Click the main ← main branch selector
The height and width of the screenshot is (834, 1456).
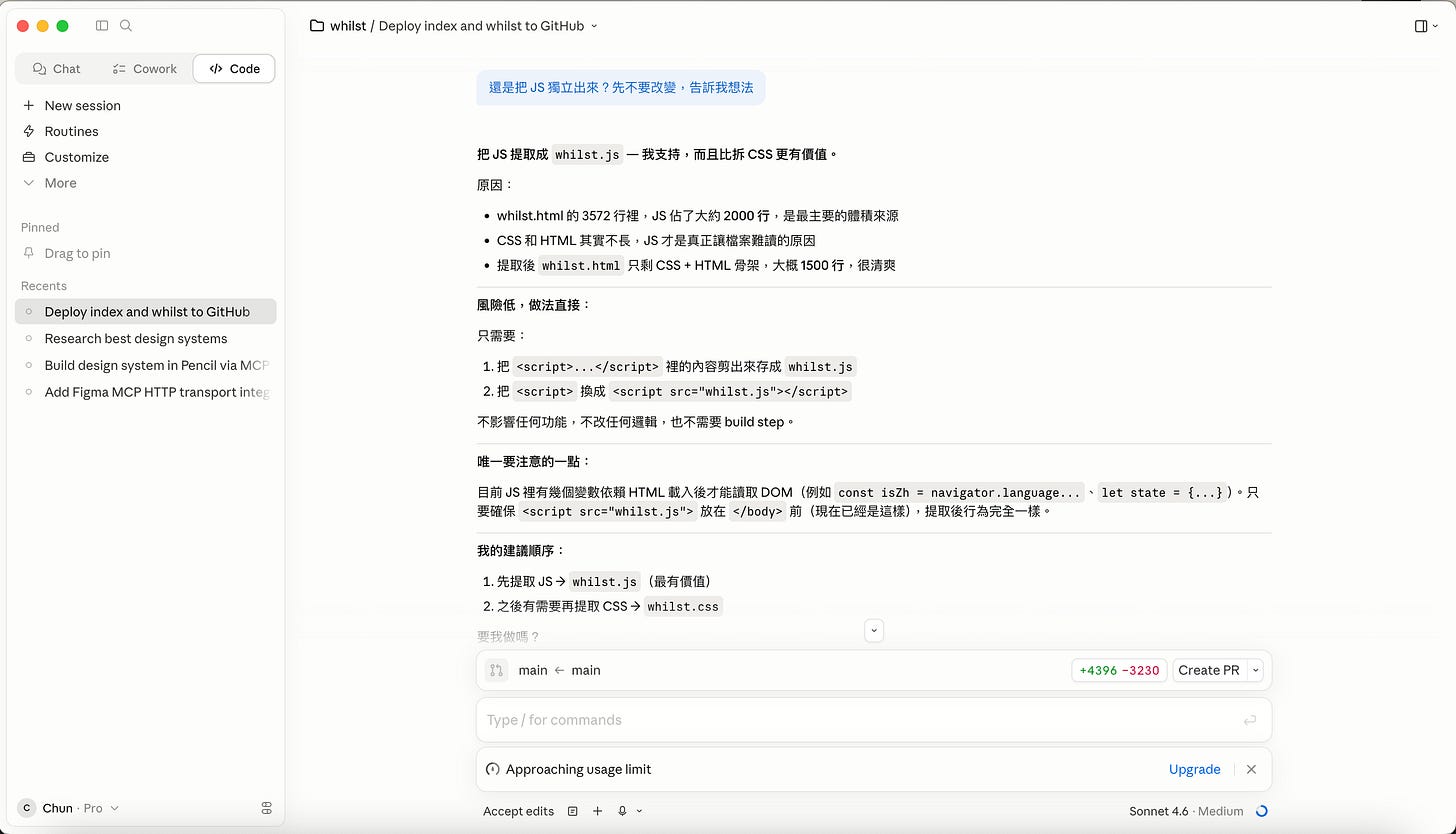[559, 670]
